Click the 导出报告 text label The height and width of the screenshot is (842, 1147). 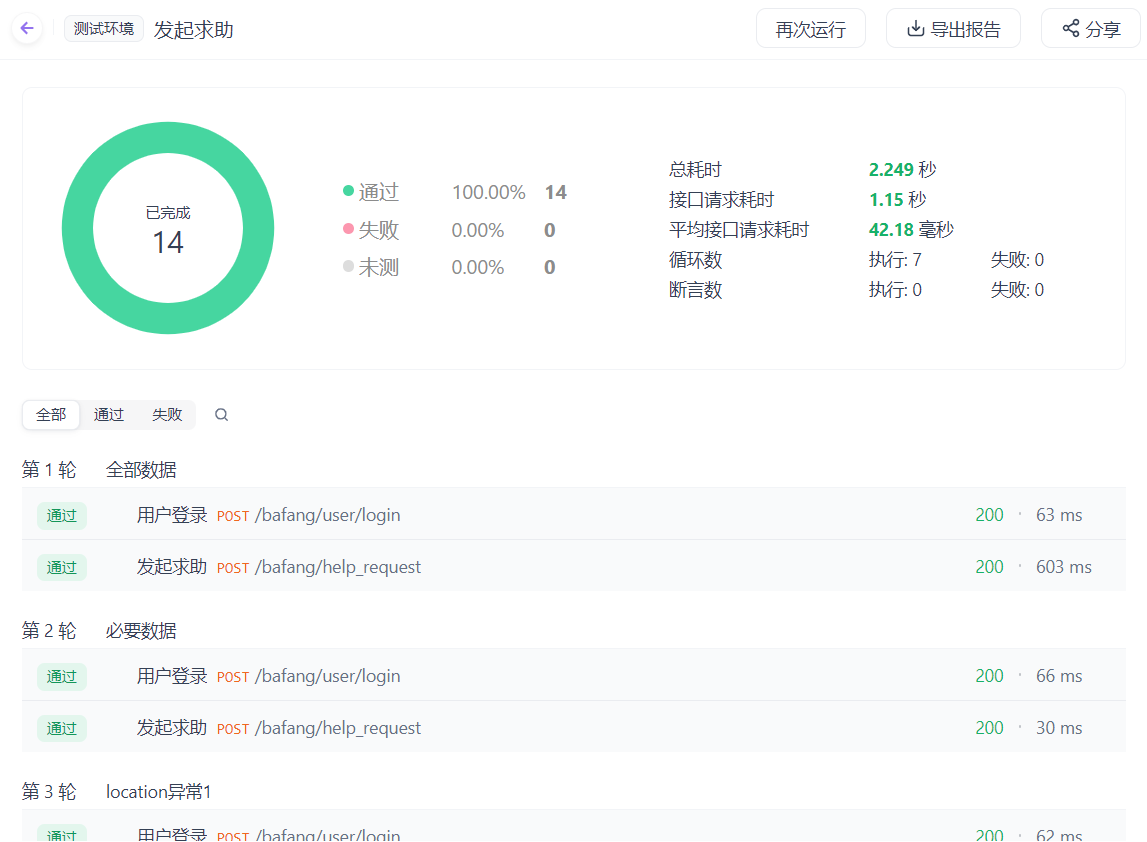point(965,29)
